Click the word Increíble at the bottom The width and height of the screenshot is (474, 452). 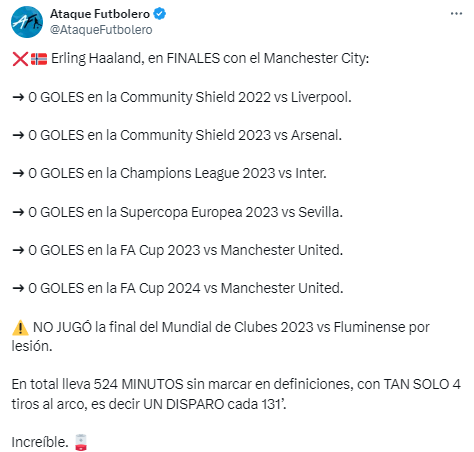pos(39,442)
